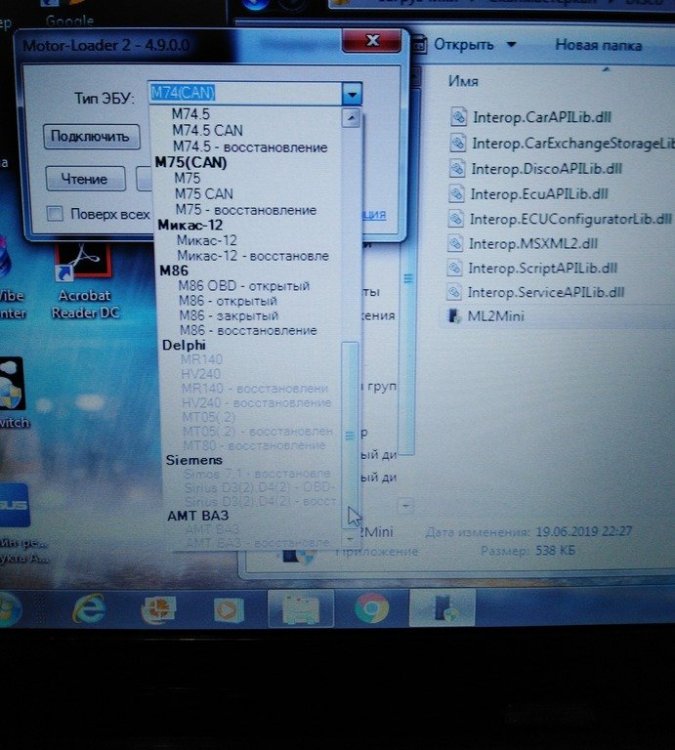Screen dimensions: 675x750
Task: Select Interop.CarExchangeStorageLib file icon
Action: click(x=458, y=143)
